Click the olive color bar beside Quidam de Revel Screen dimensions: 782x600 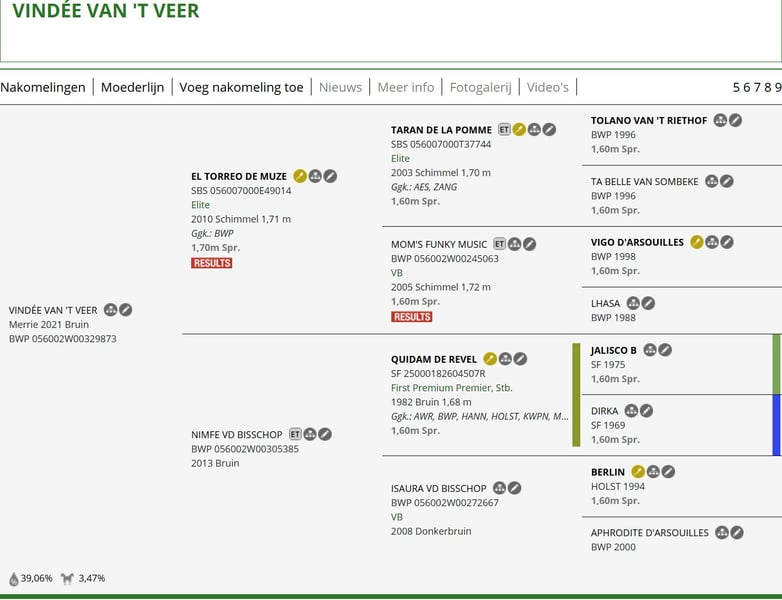(x=576, y=395)
